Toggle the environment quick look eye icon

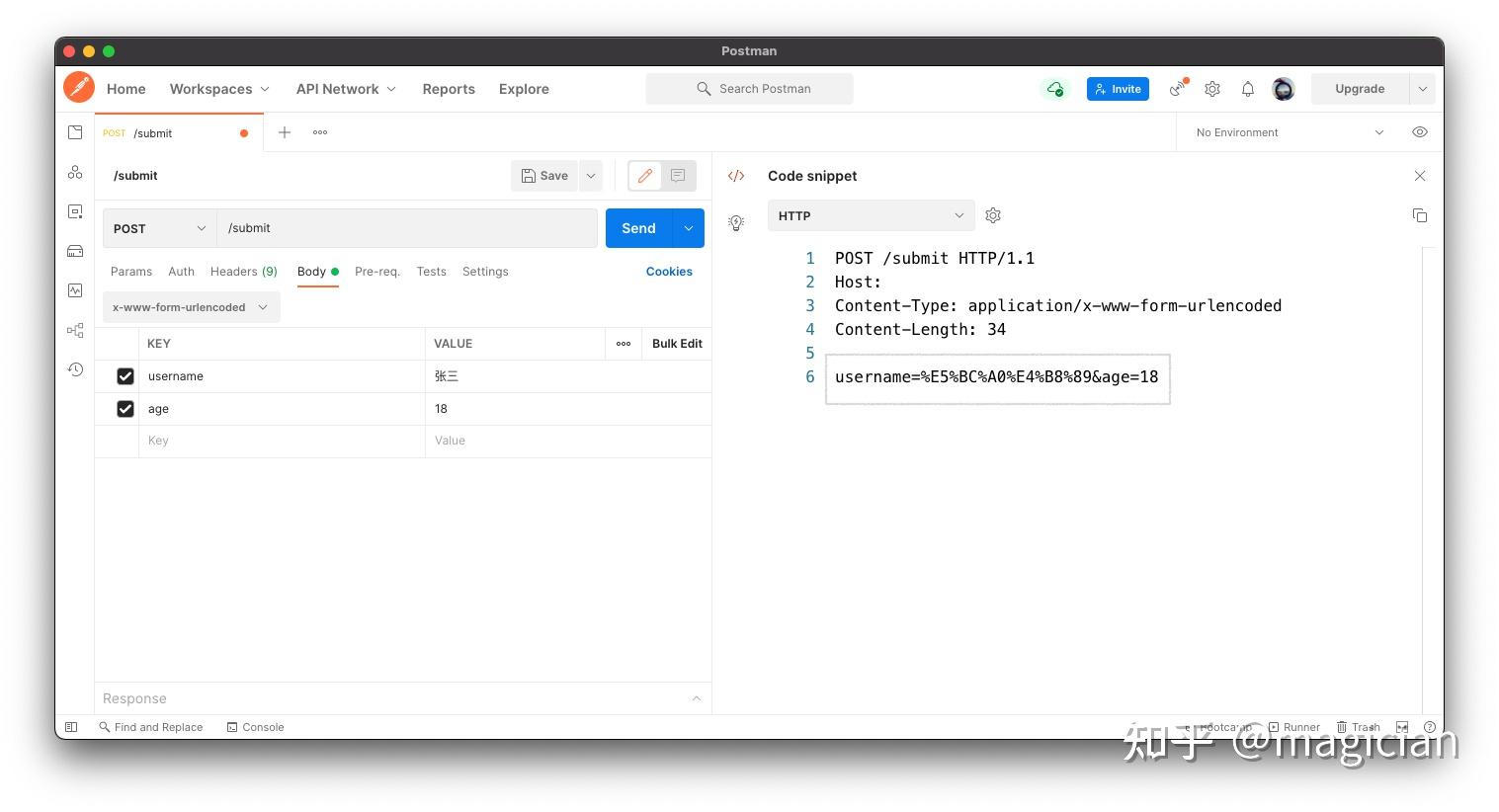pos(1420,131)
